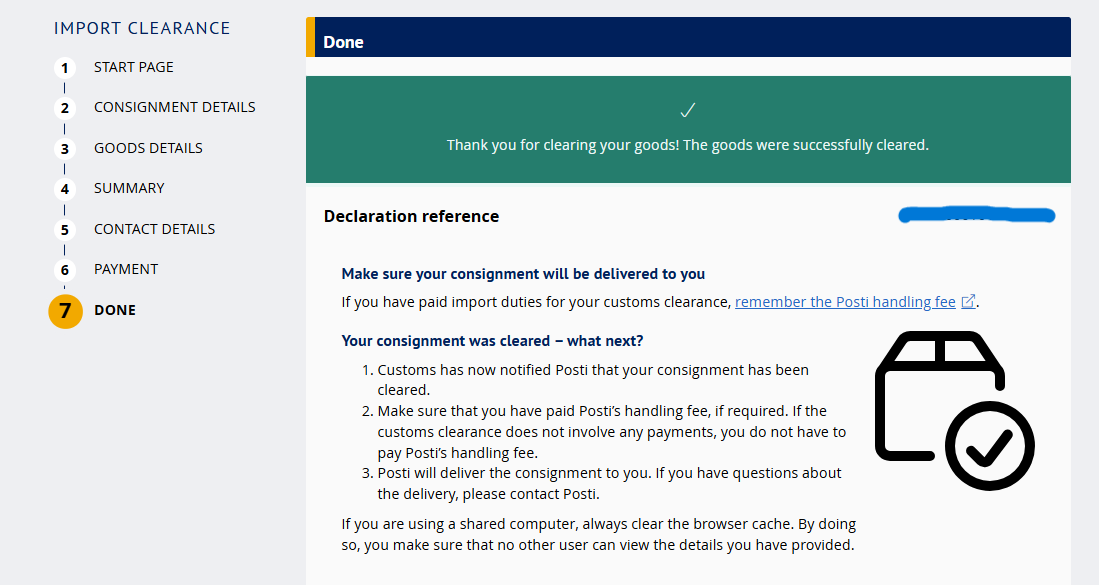Click the white success checkmark icon
The height and width of the screenshot is (585, 1099).
[x=687, y=110]
